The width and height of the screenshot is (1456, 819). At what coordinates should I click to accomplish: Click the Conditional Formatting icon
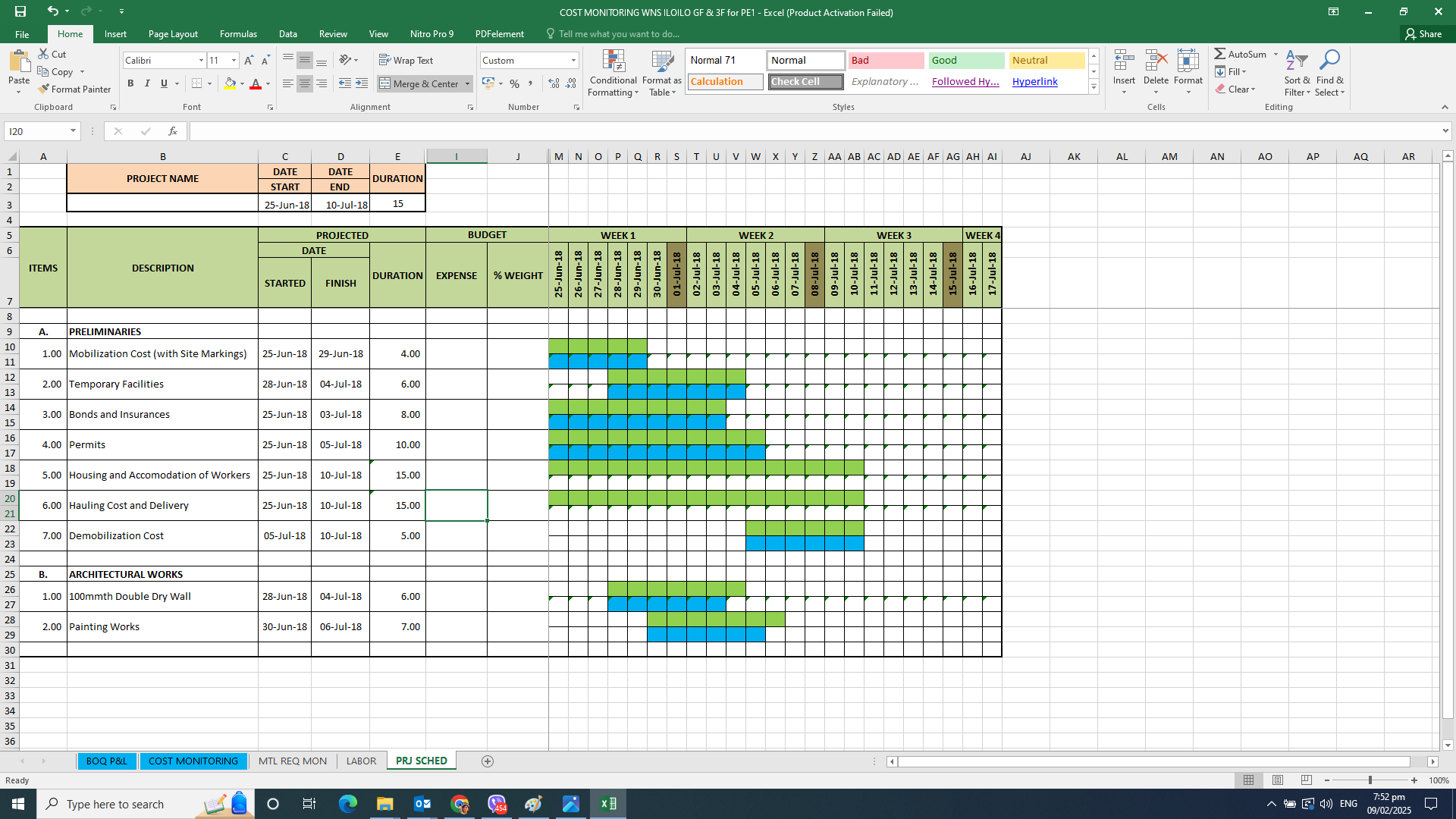click(613, 62)
